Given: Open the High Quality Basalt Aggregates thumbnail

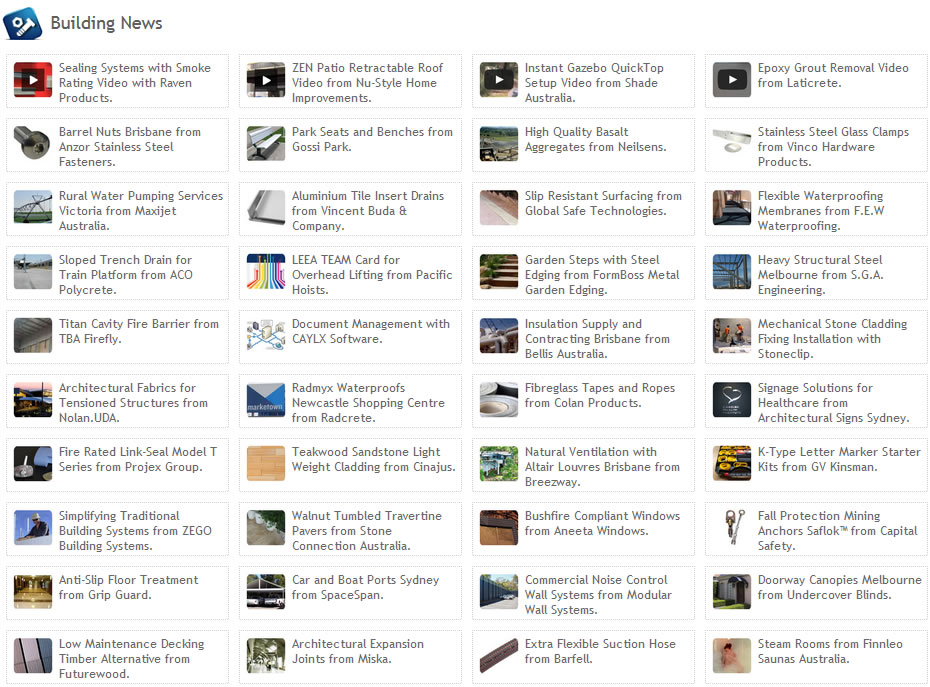Looking at the screenshot, I should pos(499,144).
